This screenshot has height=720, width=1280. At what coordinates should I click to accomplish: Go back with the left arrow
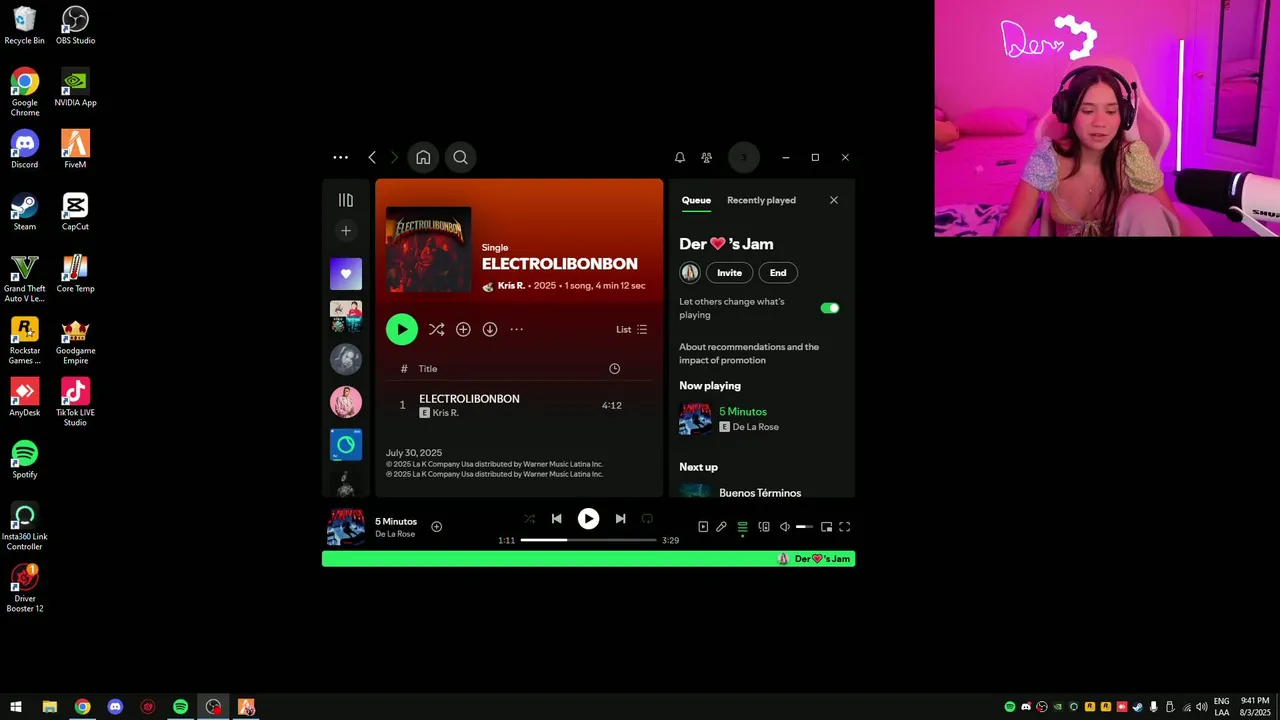pos(372,157)
